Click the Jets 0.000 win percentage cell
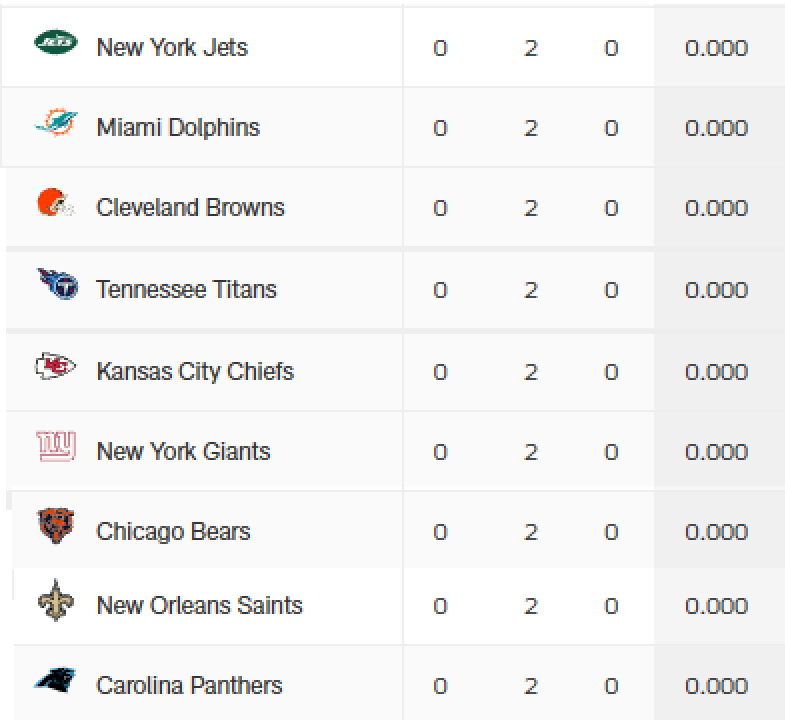Screen dimensions: 785x720 (716, 48)
